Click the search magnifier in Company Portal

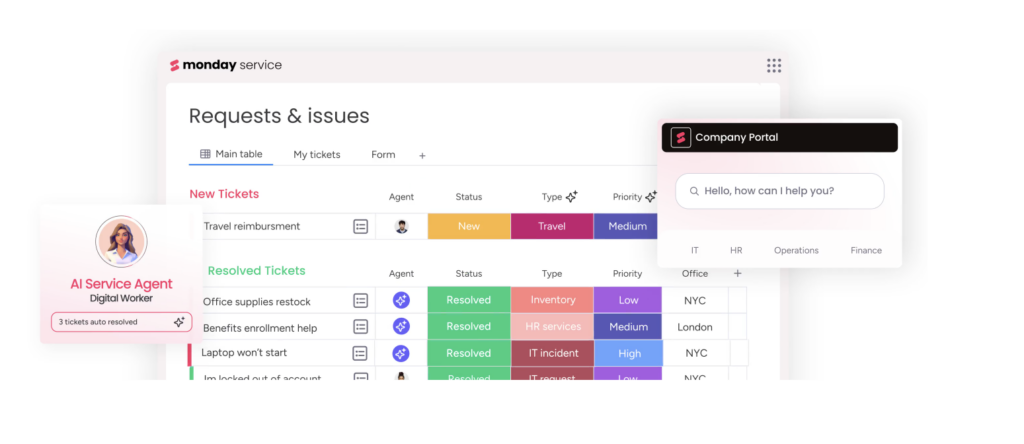[x=694, y=191]
